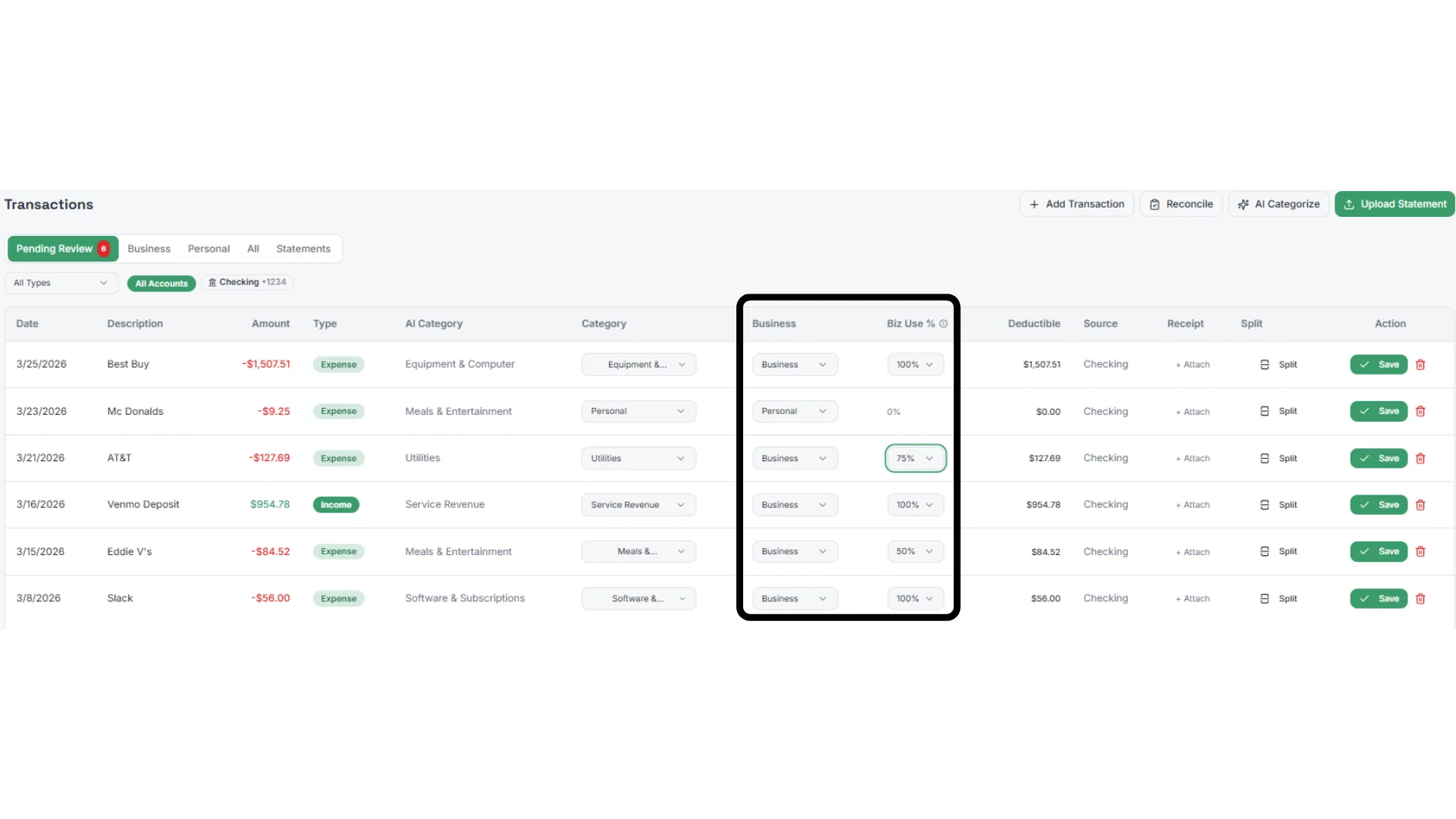
Task: Click the Reconcile button
Action: [1181, 204]
